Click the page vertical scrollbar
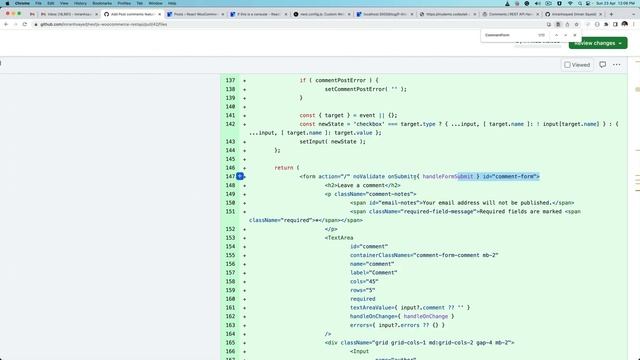Image resolution: width=640 pixels, height=360 pixels. point(637,208)
